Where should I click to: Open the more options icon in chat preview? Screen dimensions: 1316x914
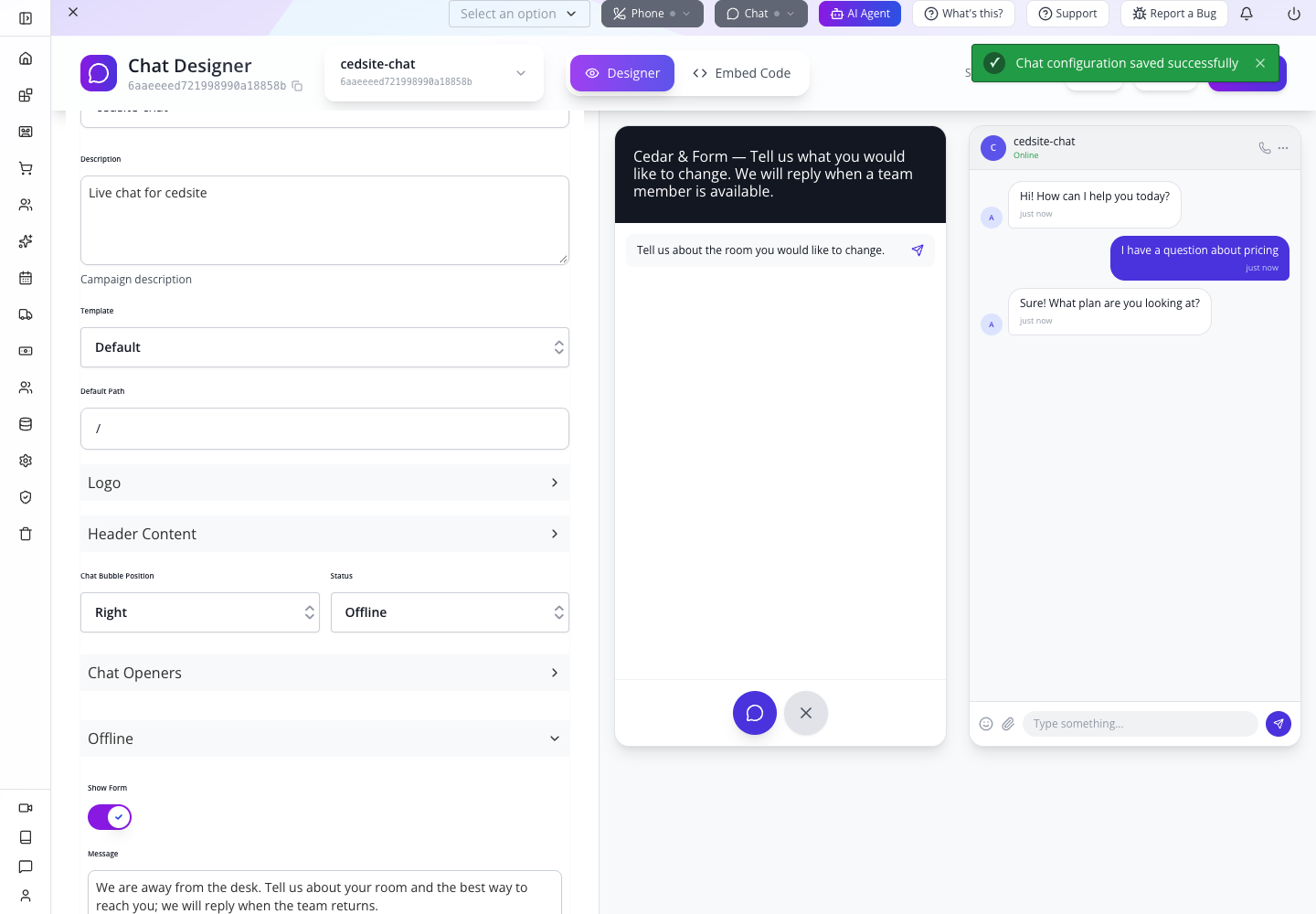point(1283,147)
